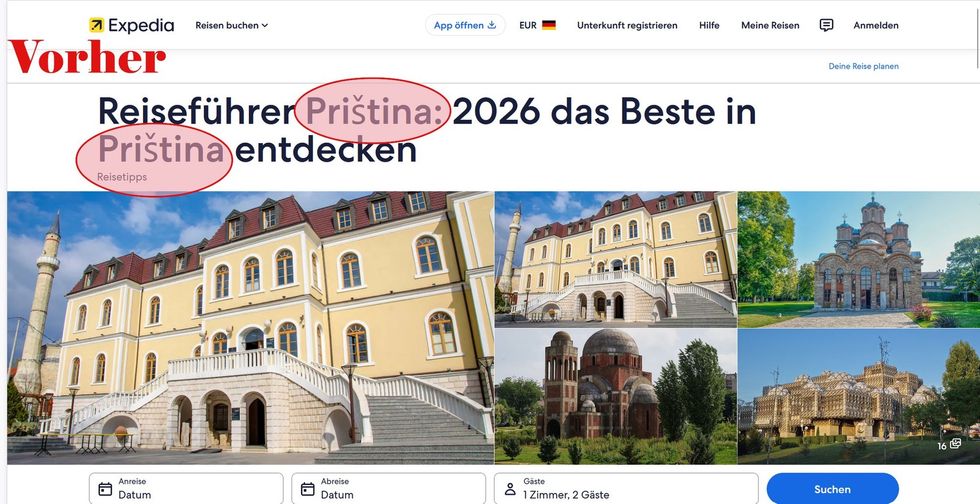Image resolution: width=980 pixels, height=504 pixels.
Task: Open Meine Reisen in navigation
Action: (x=770, y=25)
